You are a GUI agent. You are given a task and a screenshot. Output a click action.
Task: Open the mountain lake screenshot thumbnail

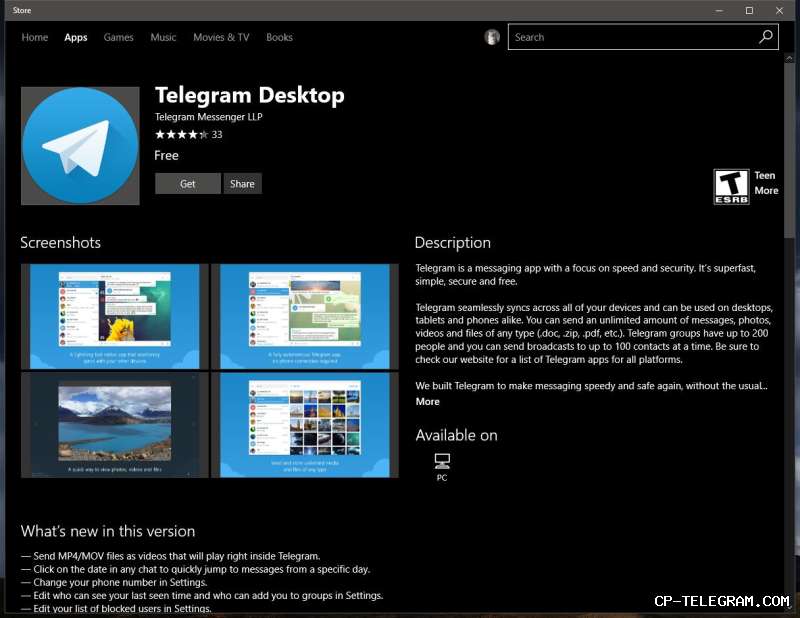pyautogui.click(x=112, y=424)
